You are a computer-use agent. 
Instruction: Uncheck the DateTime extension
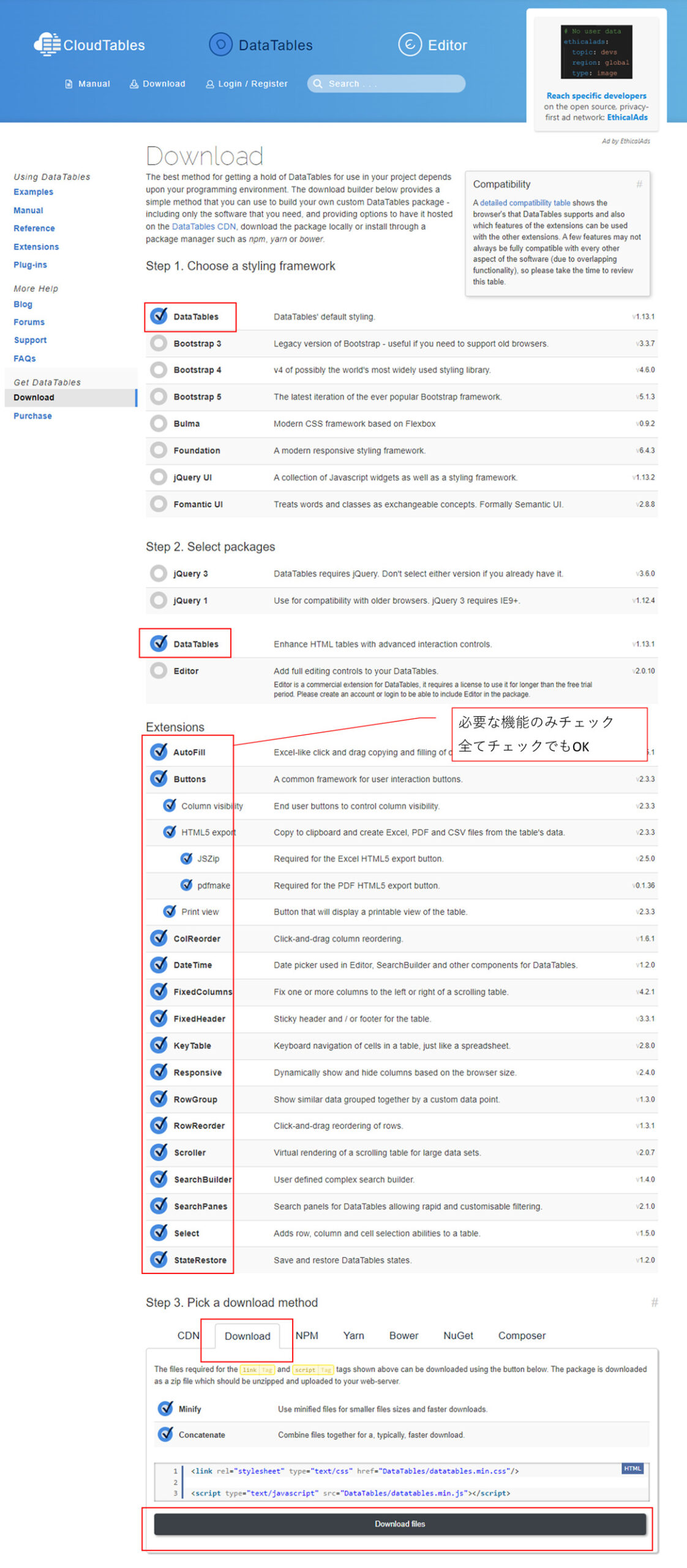pyautogui.click(x=159, y=965)
